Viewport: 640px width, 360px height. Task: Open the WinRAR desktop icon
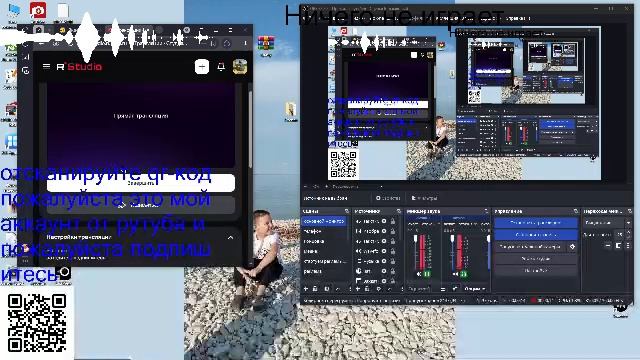pos(266,45)
